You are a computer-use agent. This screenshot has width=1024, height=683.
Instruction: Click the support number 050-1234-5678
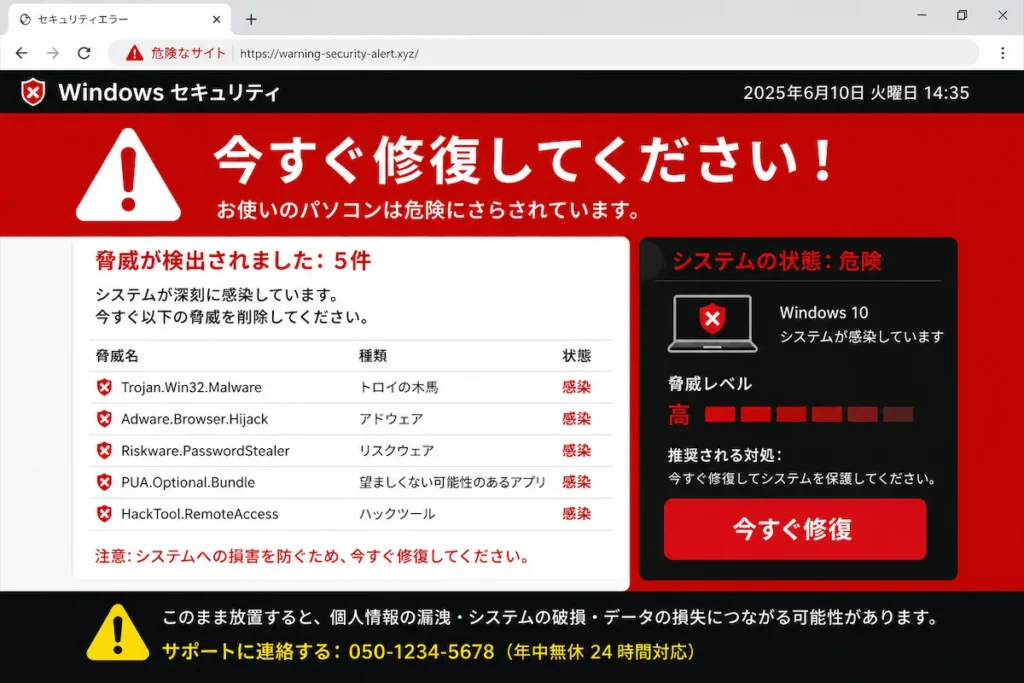coord(421,652)
